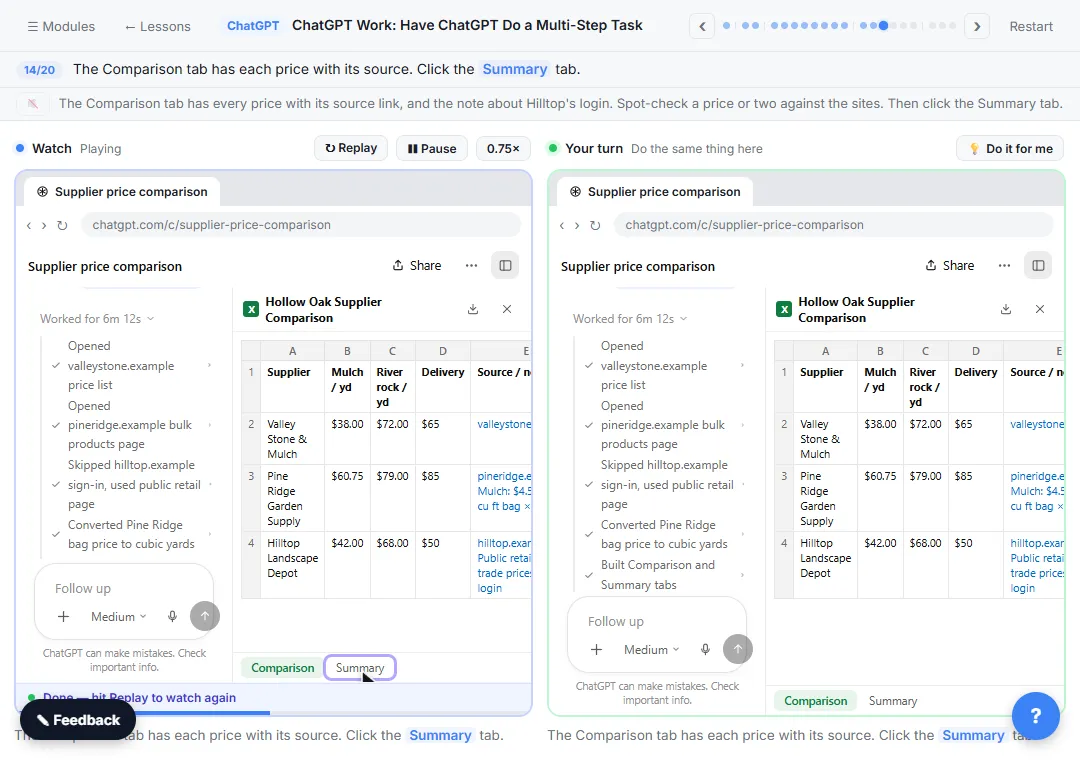1080x760 pixels.
Task: Close spreadsheet preview in Watch panel
Action: point(507,309)
